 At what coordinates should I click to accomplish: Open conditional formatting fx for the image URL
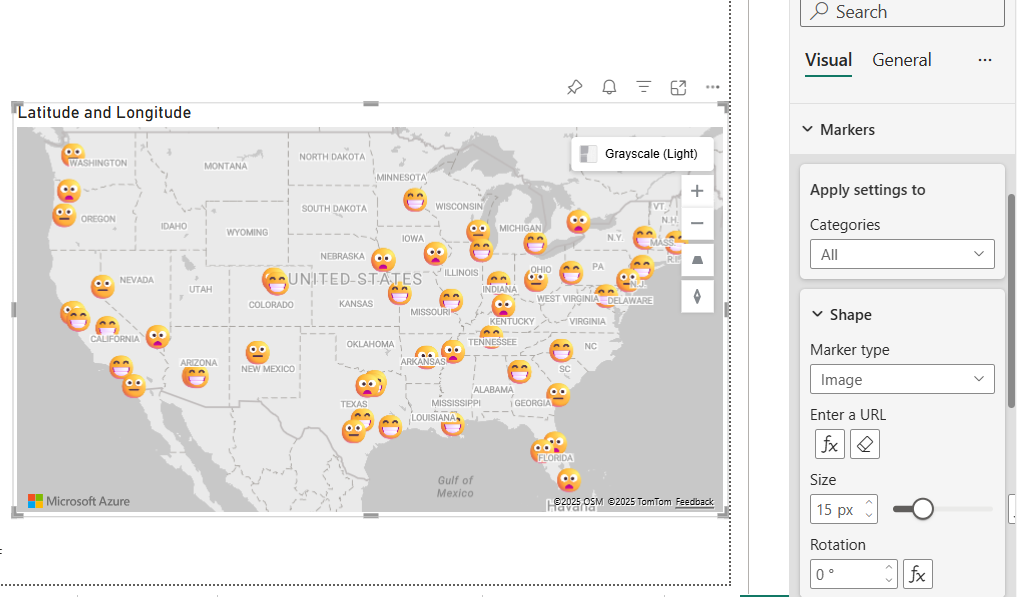(x=829, y=444)
